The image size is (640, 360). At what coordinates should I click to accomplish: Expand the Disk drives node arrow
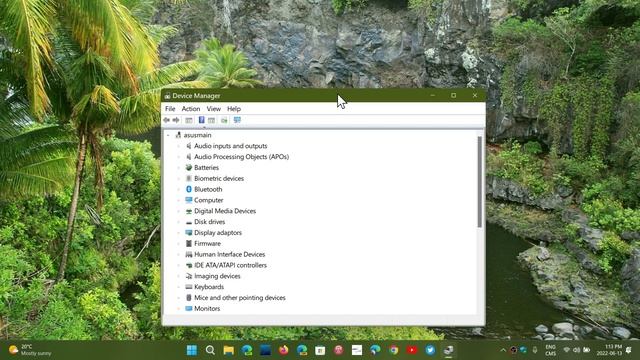[178, 222]
